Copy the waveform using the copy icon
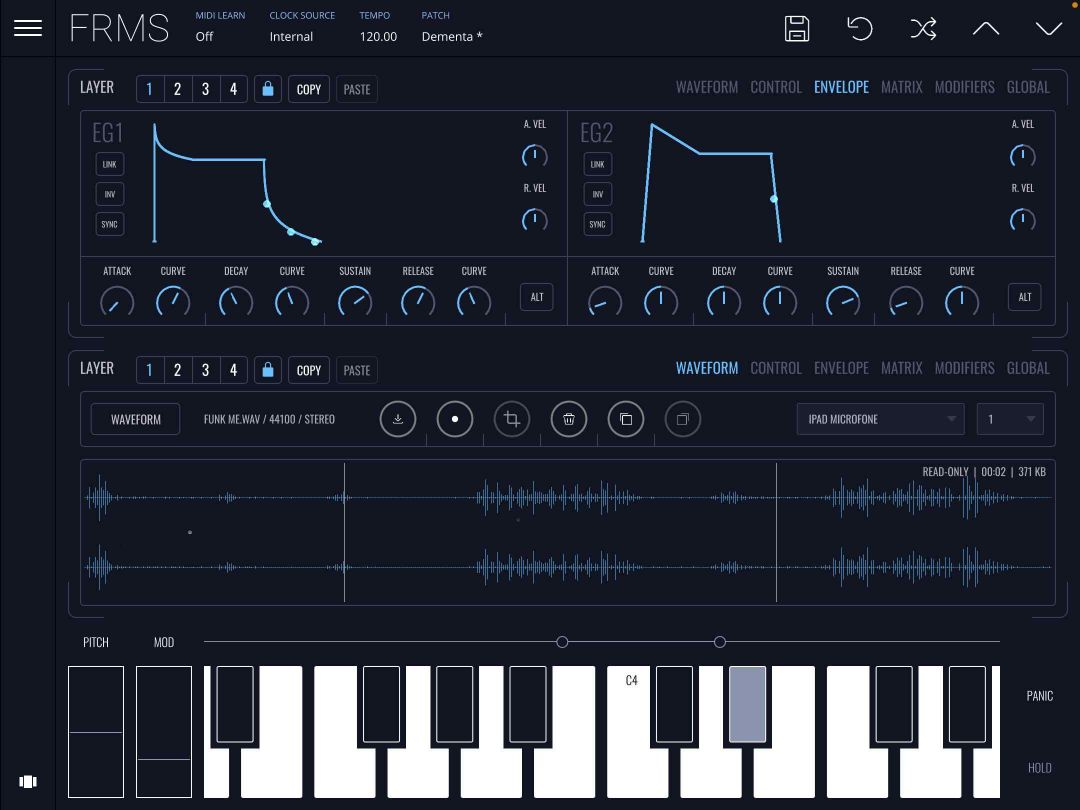1080x810 pixels. (626, 418)
